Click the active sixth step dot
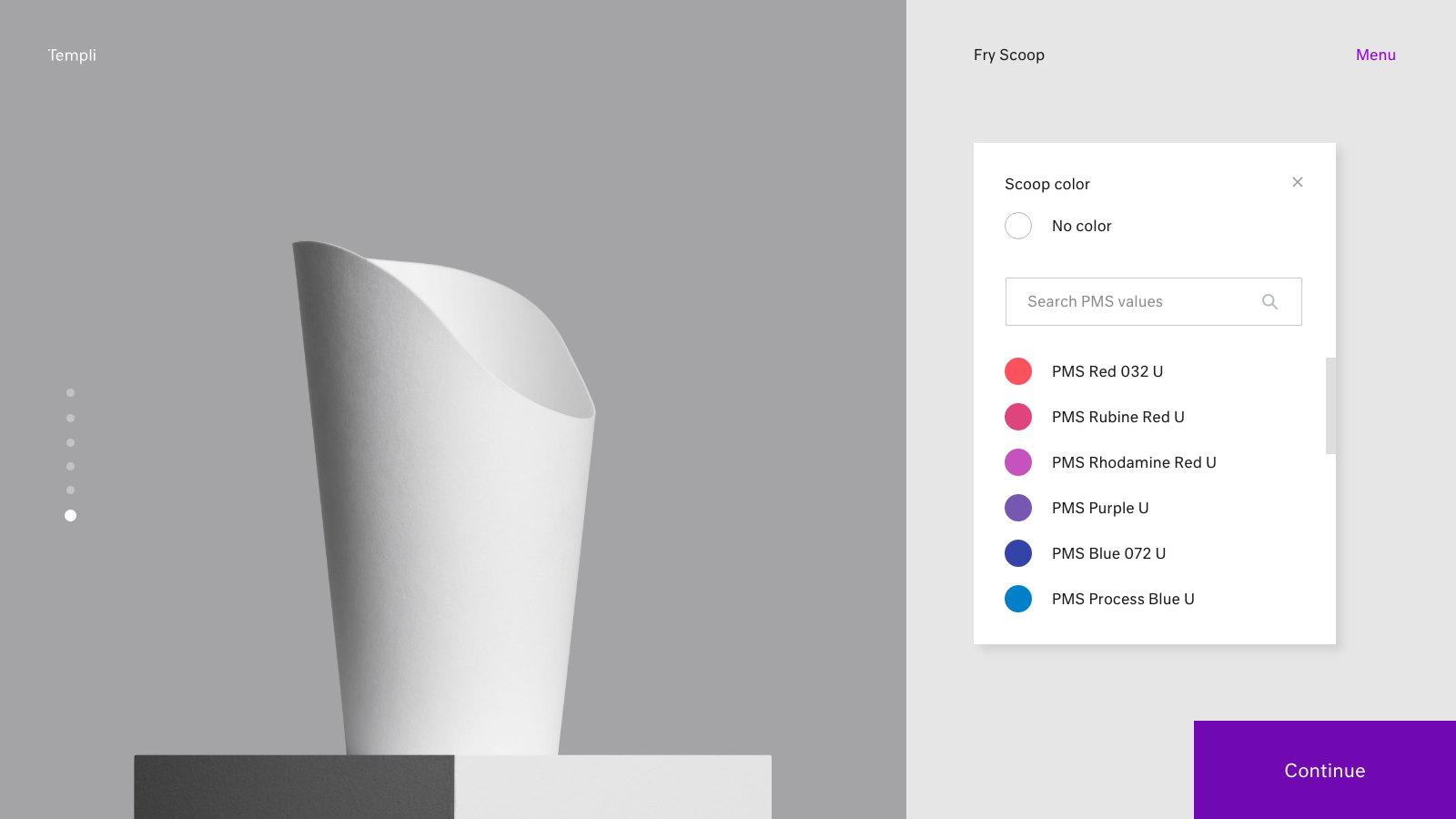This screenshot has width=1456, height=819. pos(70,516)
